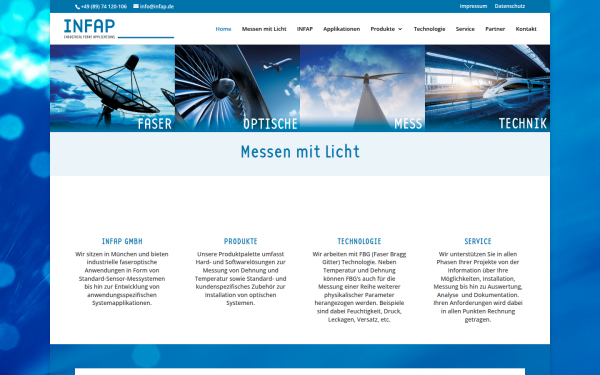Open the Messen mit Licht menu item
This screenshot has width=600, height=375.
point(264,29)
